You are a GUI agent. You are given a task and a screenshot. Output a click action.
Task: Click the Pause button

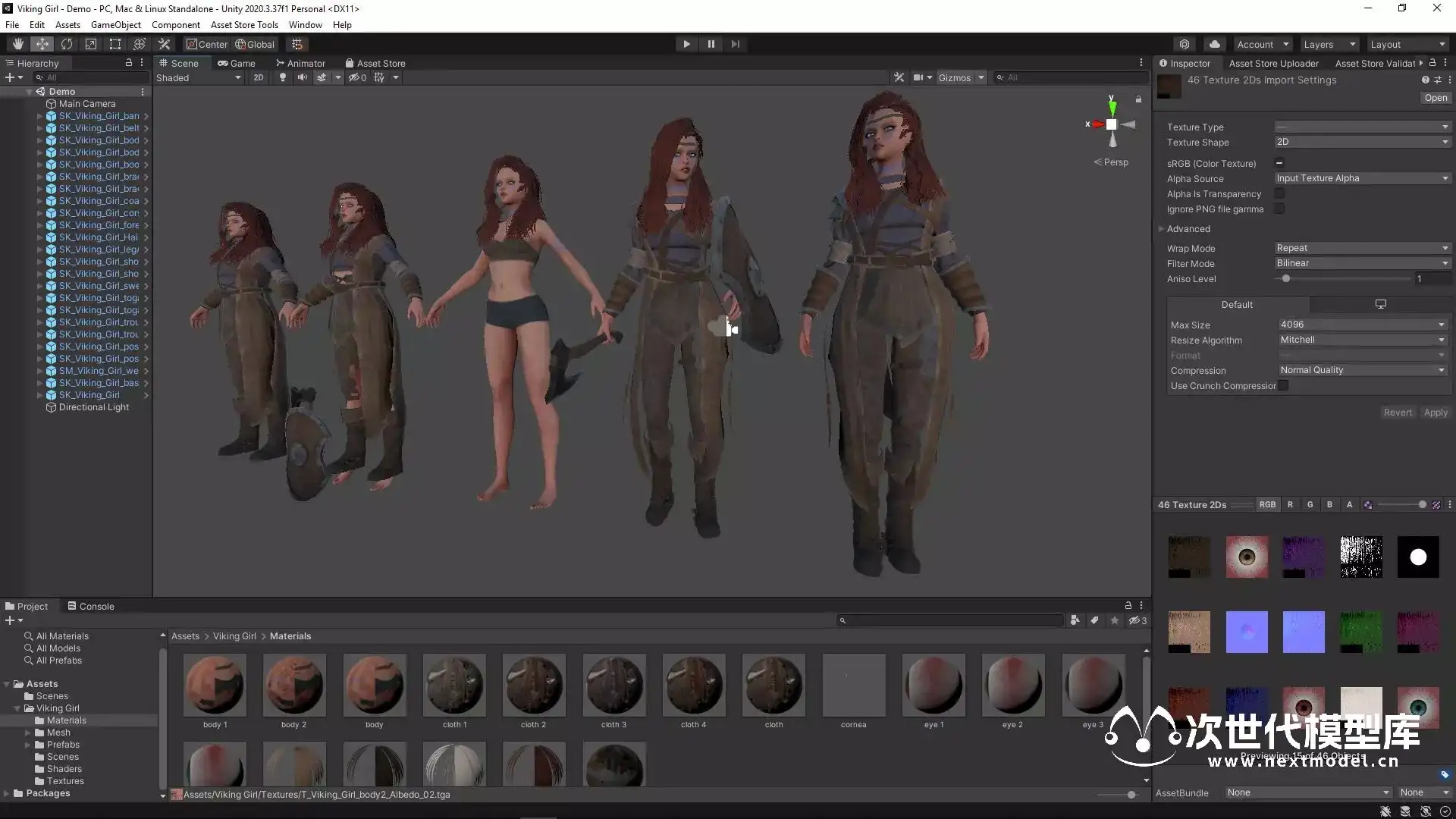711,44
